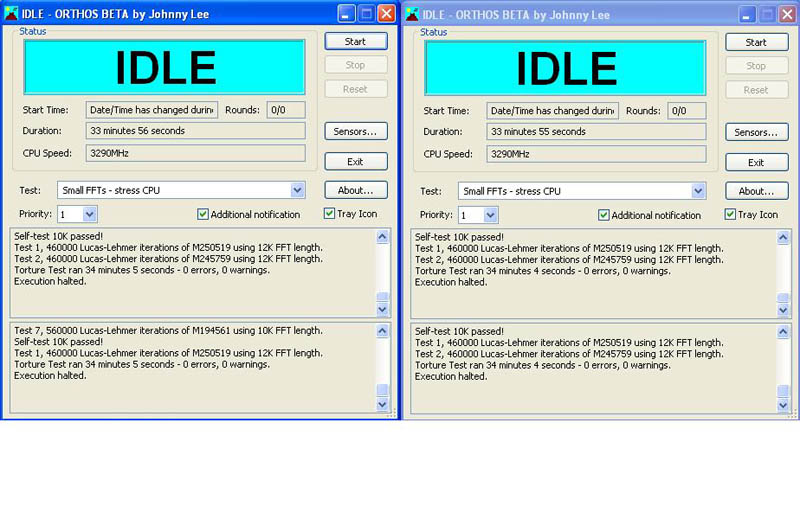This screenshot has height=519, width=800.
Task: Open Priority dropdown in right window
Action: coord(490,215)
